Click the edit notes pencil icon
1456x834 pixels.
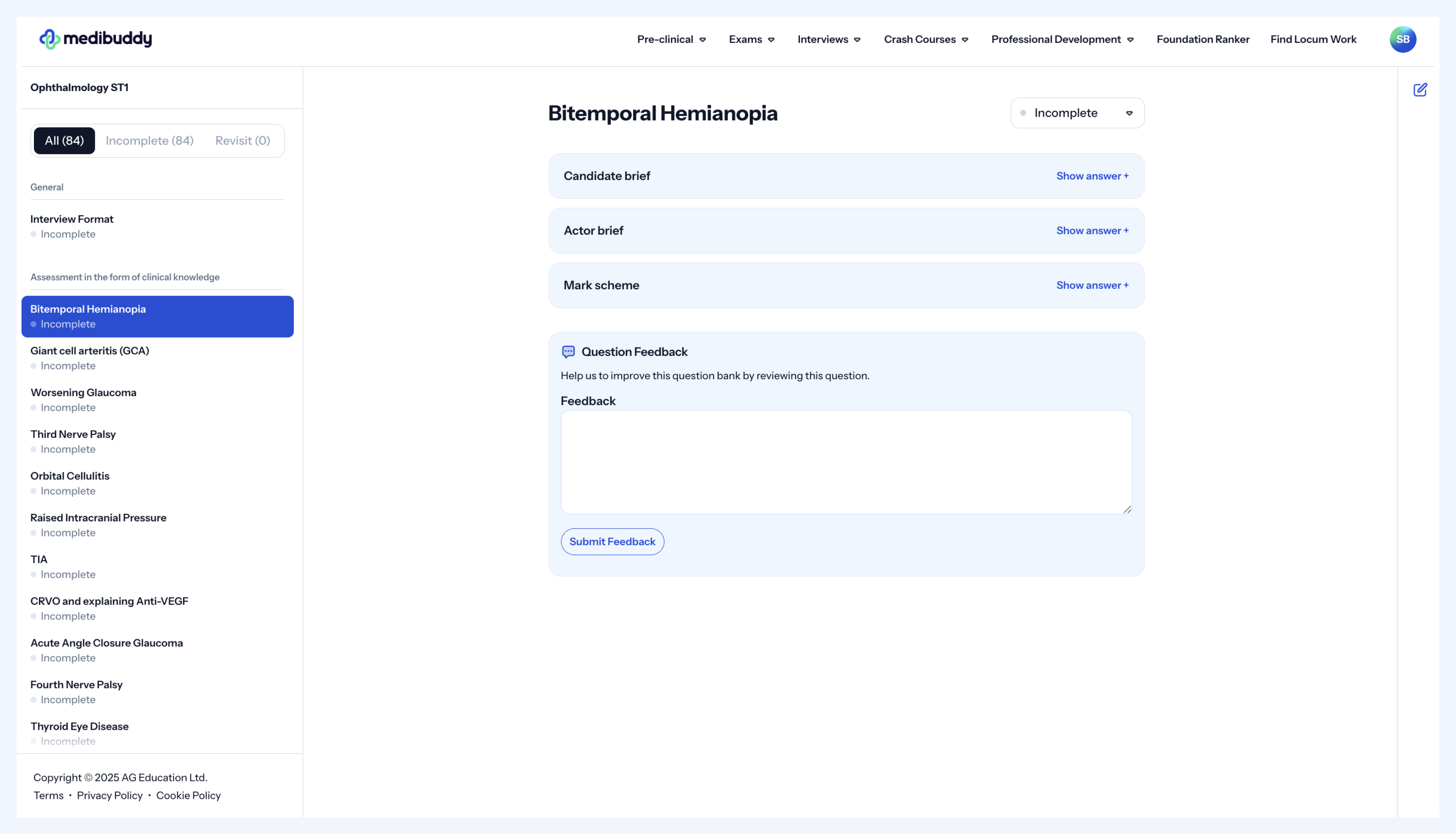coord(1420,89)
